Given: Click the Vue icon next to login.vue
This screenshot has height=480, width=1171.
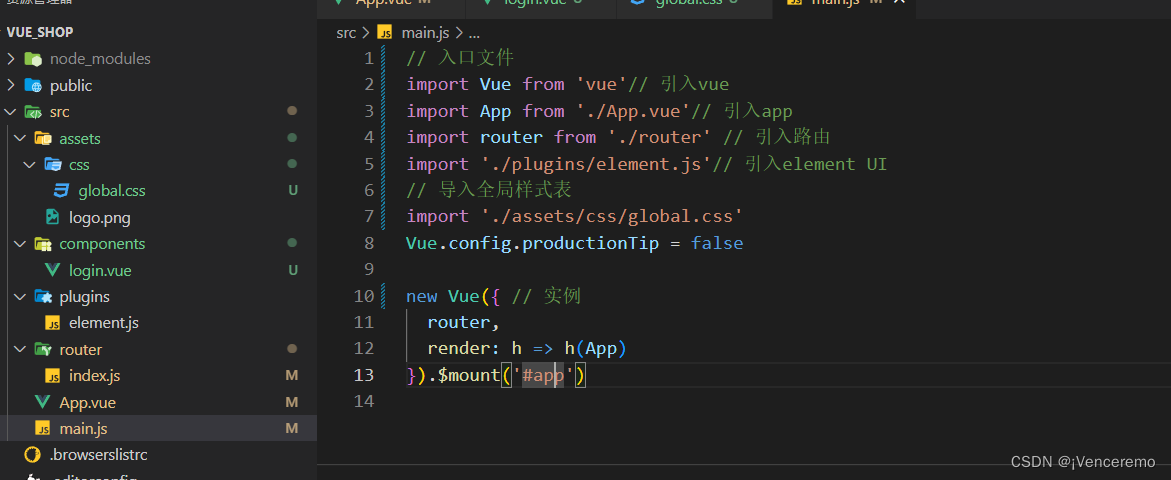Looking at the screenshot, I should click(x=52, y=270).
